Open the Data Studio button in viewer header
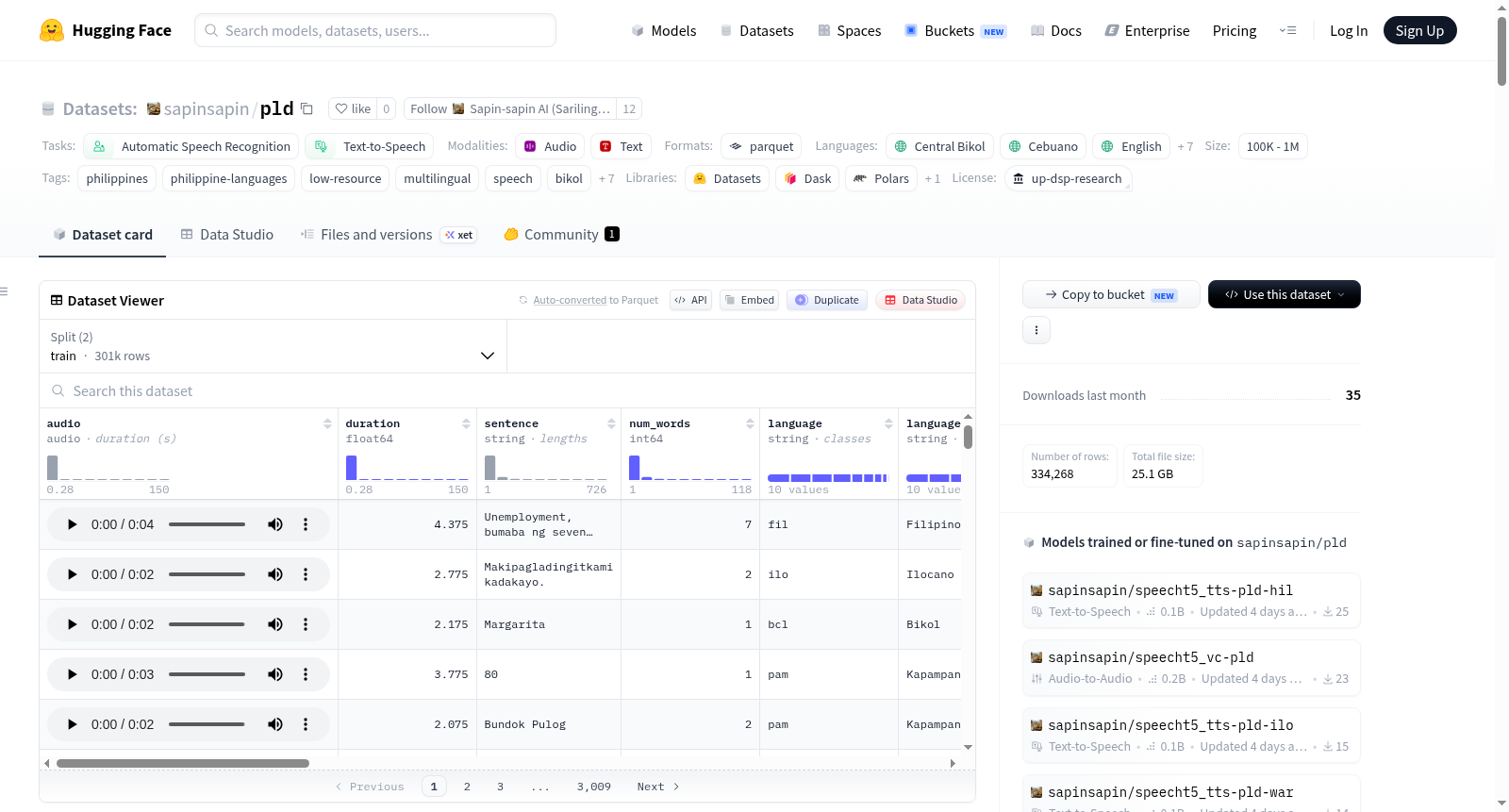Image resolution: width=1509 pixels, height=812 pixels. (920, 300)
